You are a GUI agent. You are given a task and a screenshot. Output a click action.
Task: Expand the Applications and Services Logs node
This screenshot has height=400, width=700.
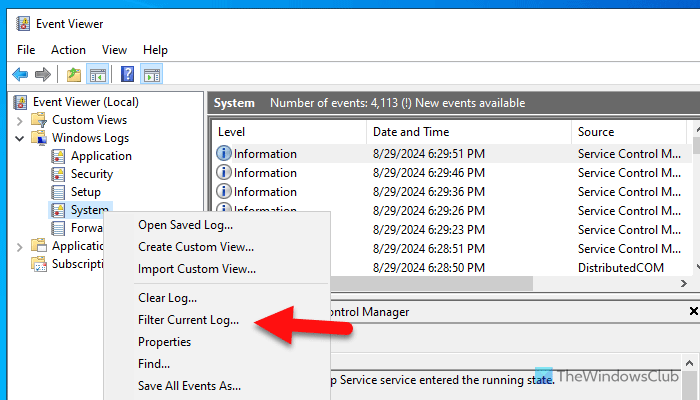click(20, 246)
